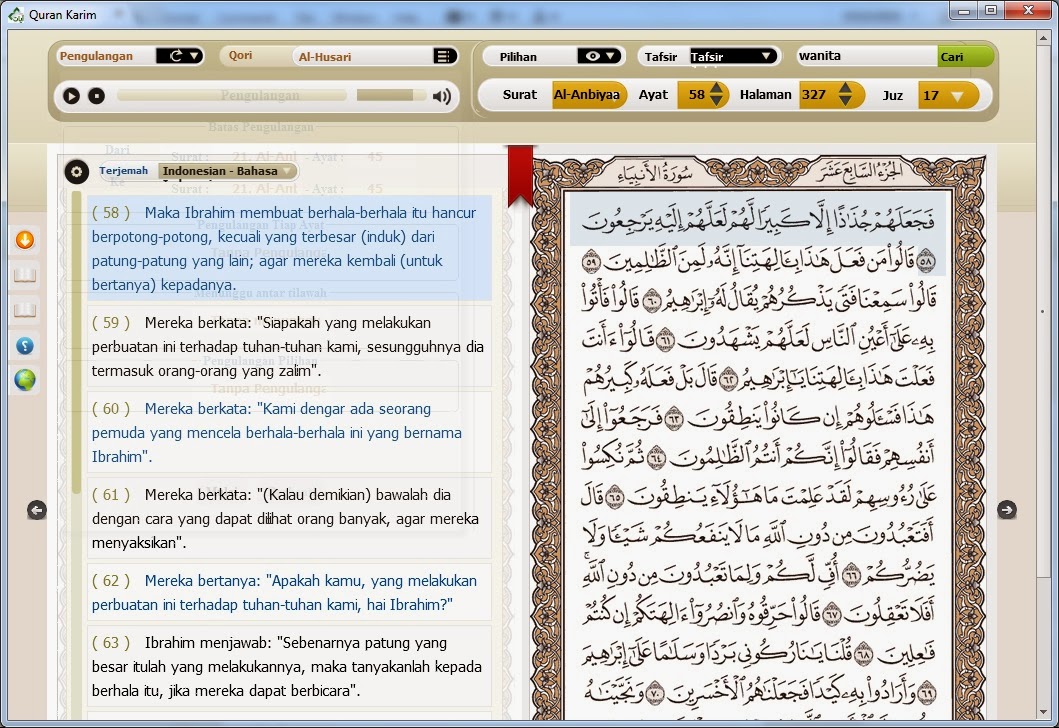Click the ayah 63 marker in Arabic text
The image size is (1059, 728).
coord(675,420)
